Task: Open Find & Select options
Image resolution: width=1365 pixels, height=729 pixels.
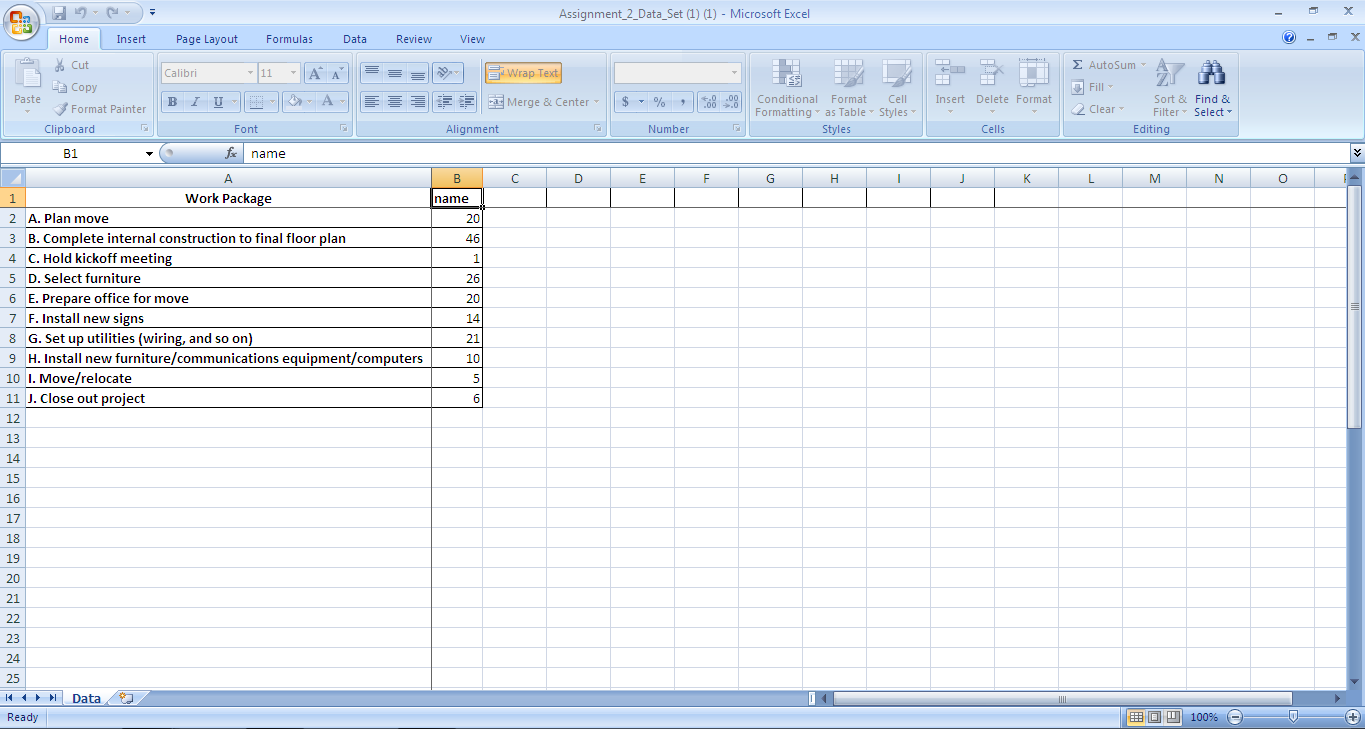Action: 1212,88
